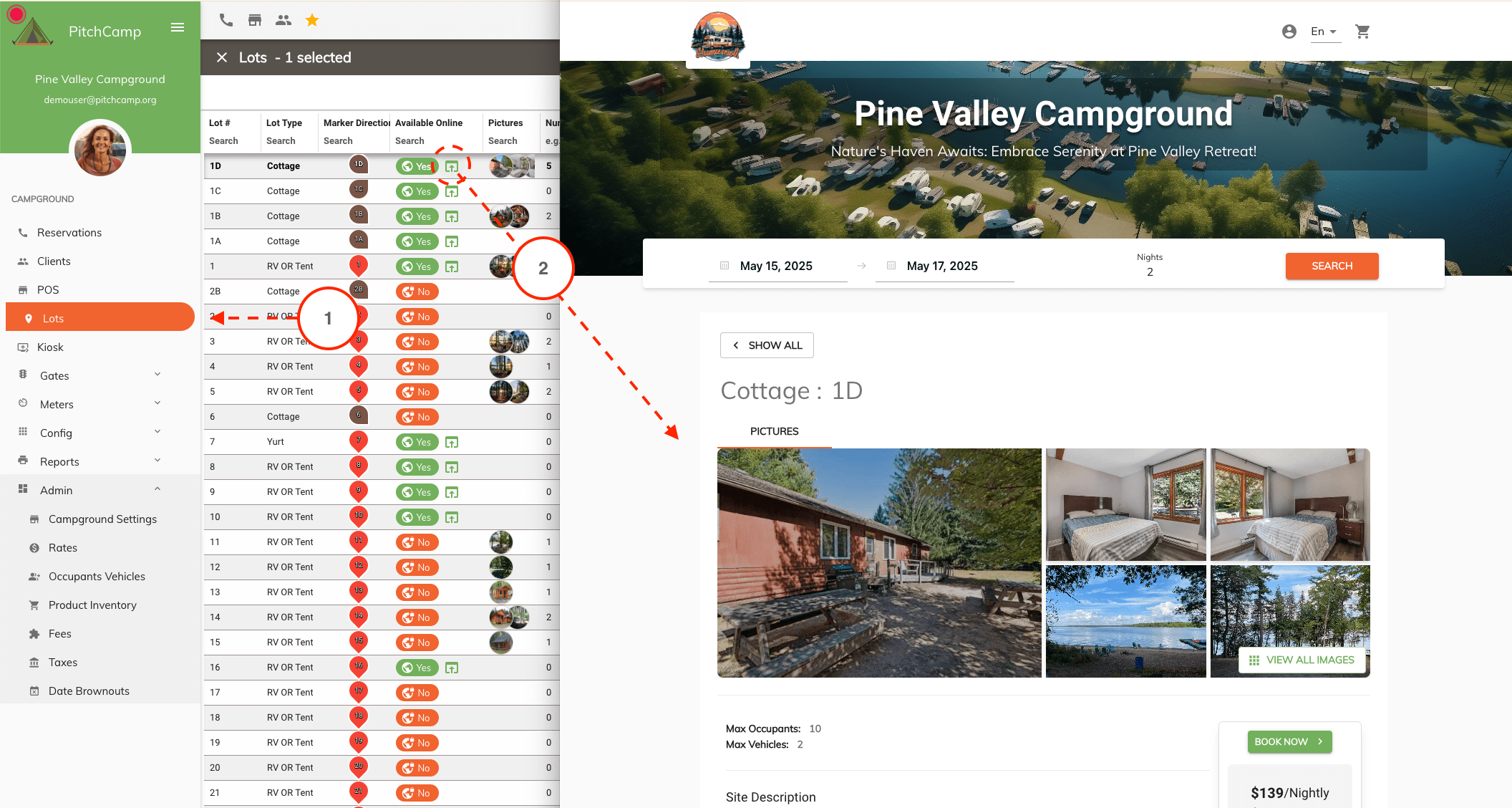Image resolution: width=1512 pixels, height=808 pixels.
Task: Toggle Available Online Yes for lot 10
Action: 417,517
